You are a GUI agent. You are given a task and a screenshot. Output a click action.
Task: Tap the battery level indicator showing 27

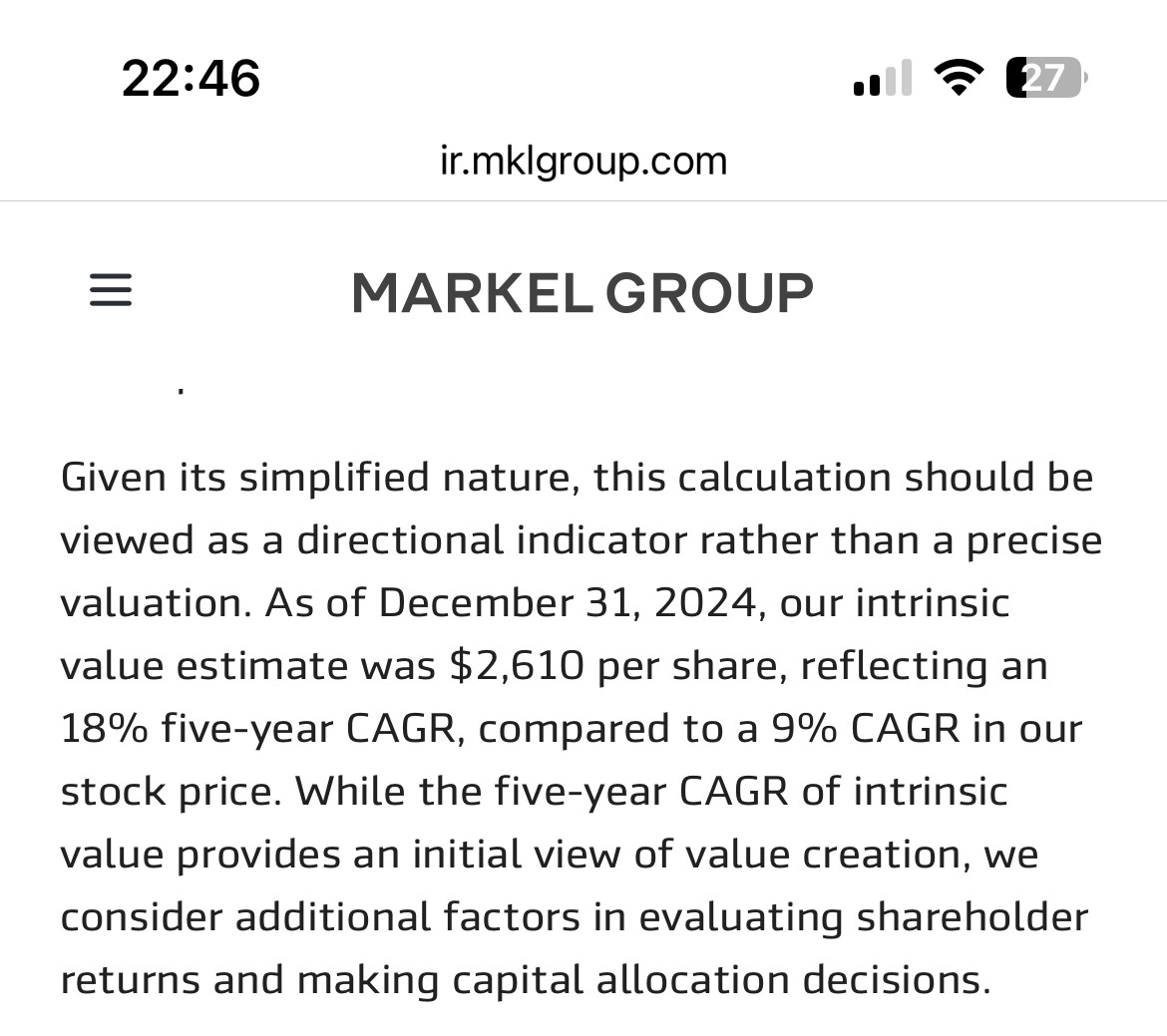pyautogui.click(x=1046, y=78)
